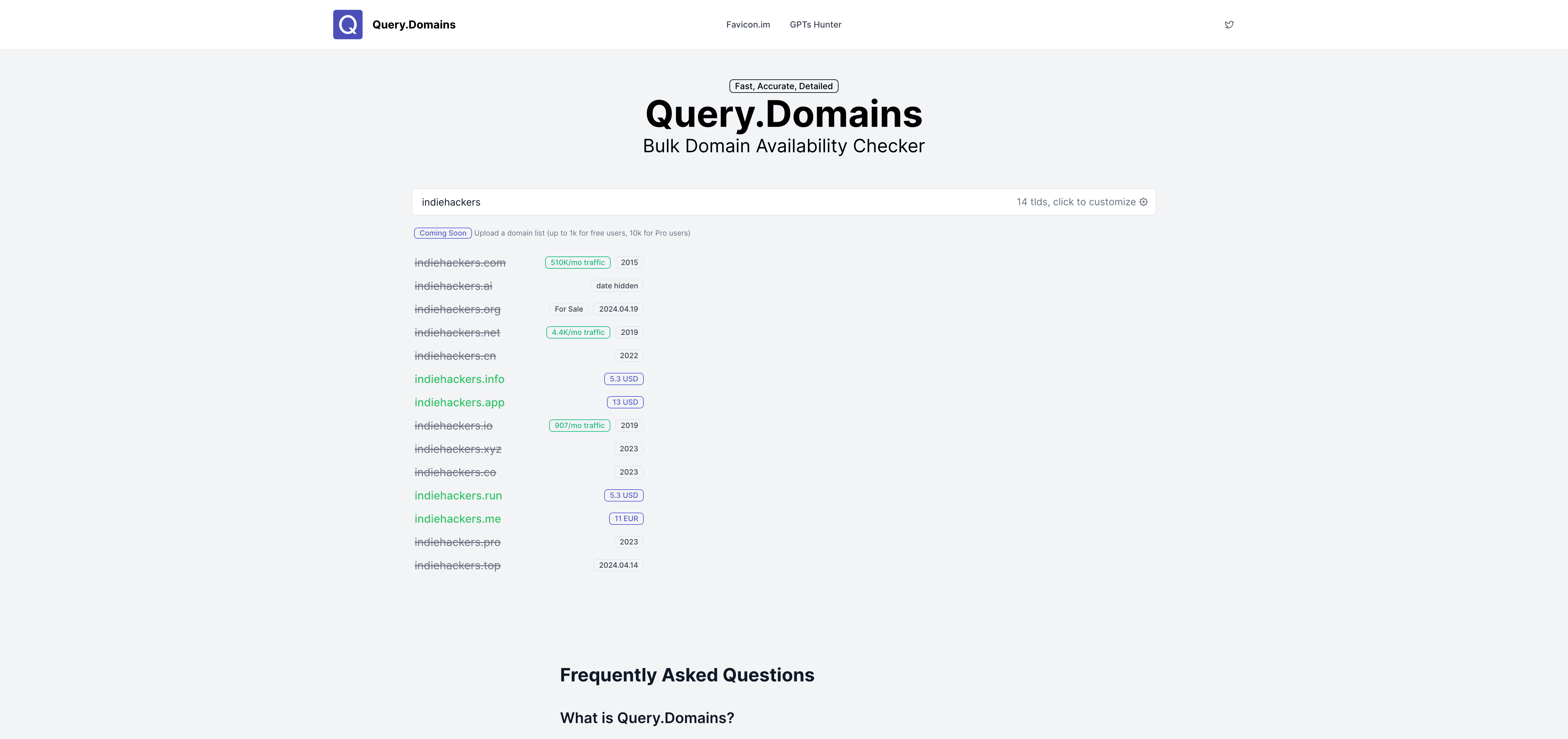The height and width of the screenshot is (739, 1568).
Task: Click the 5.3 USD price for indiehackers.info
Action: coord(623,379)
